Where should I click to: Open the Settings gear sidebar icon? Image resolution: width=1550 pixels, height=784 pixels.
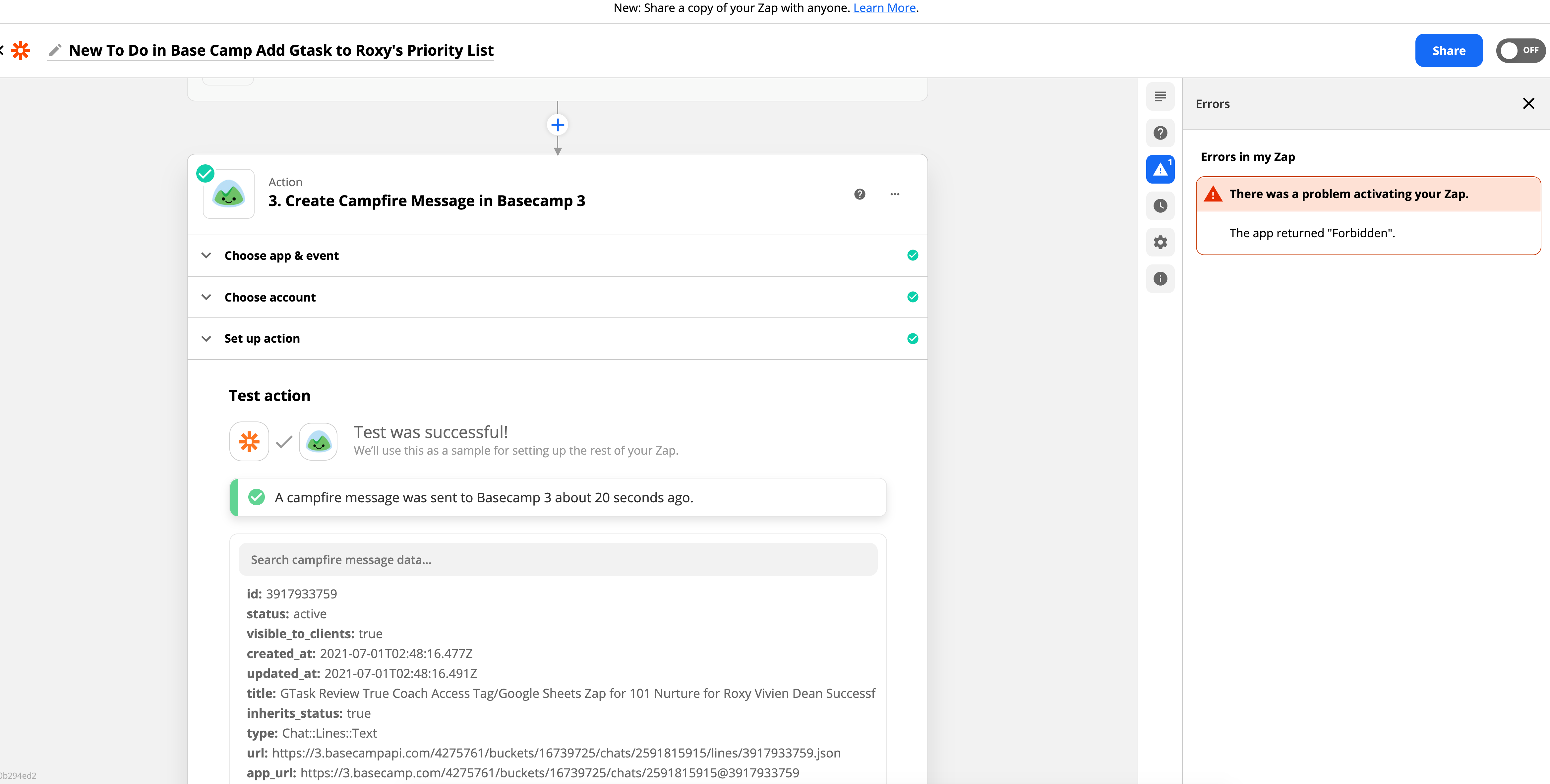tap(1160, 242)
